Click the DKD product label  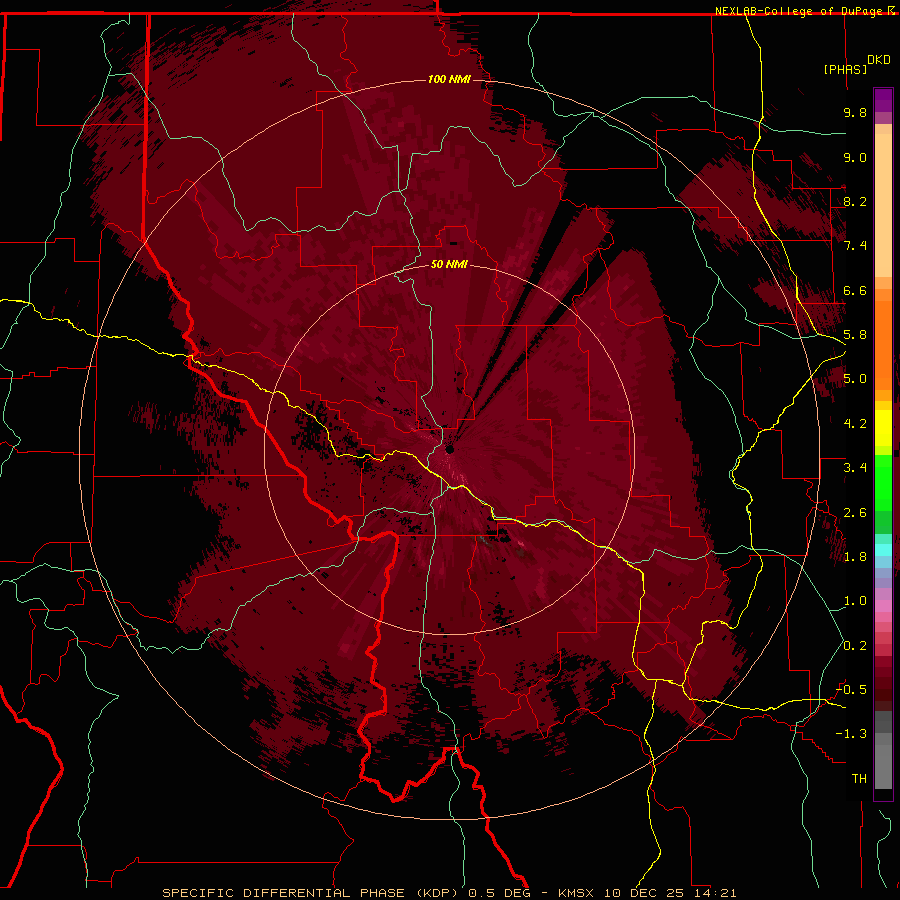(878, 60)
